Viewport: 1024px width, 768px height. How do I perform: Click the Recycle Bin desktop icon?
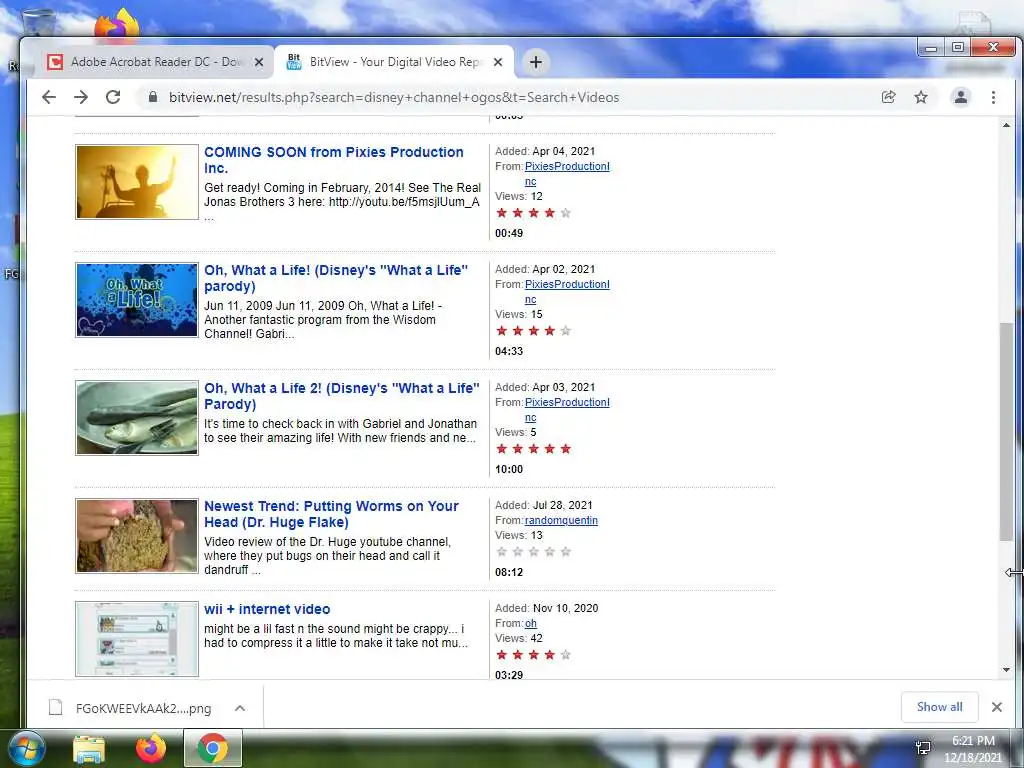[x=38, y=22]
